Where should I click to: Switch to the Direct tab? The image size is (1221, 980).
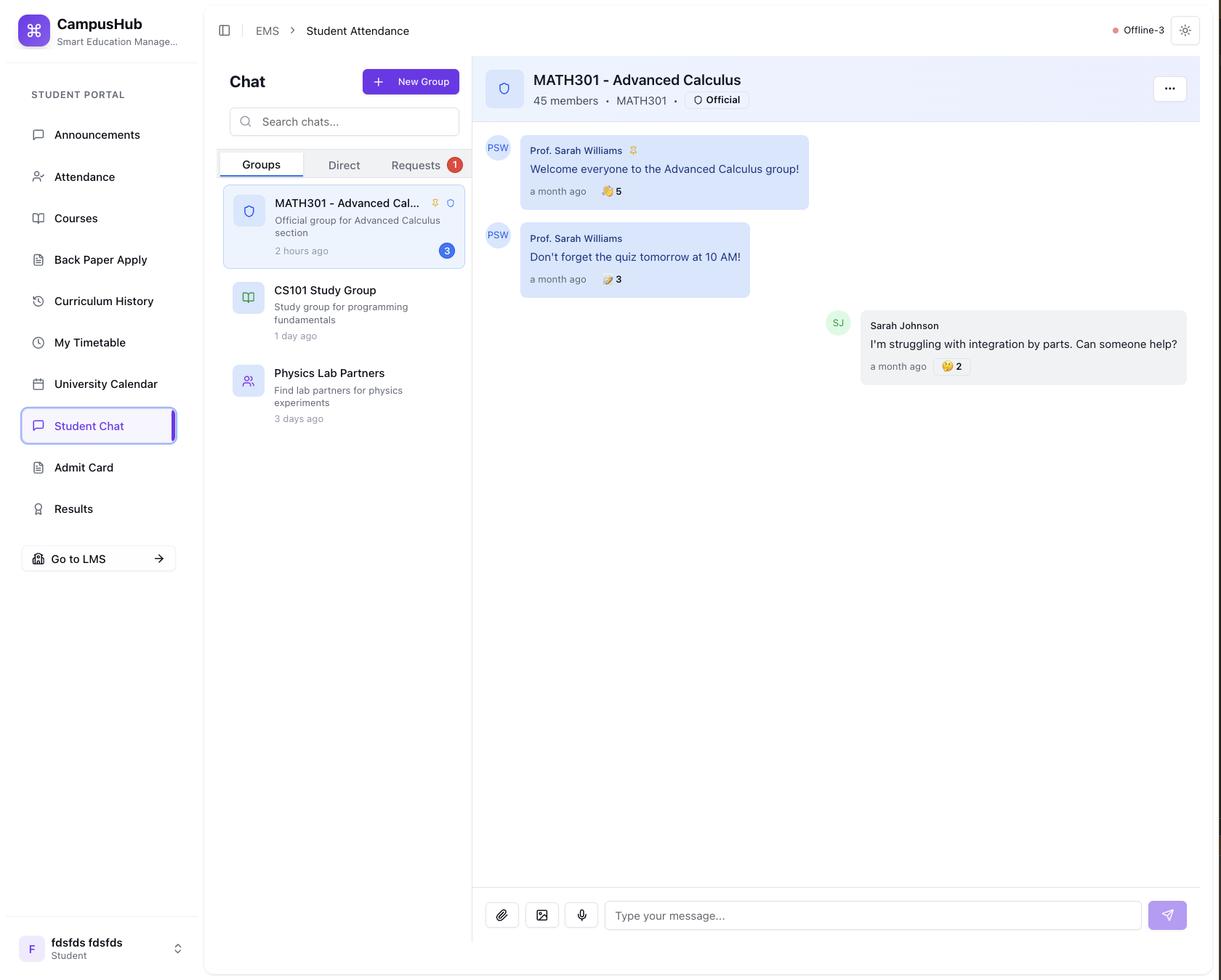(344, 166)
